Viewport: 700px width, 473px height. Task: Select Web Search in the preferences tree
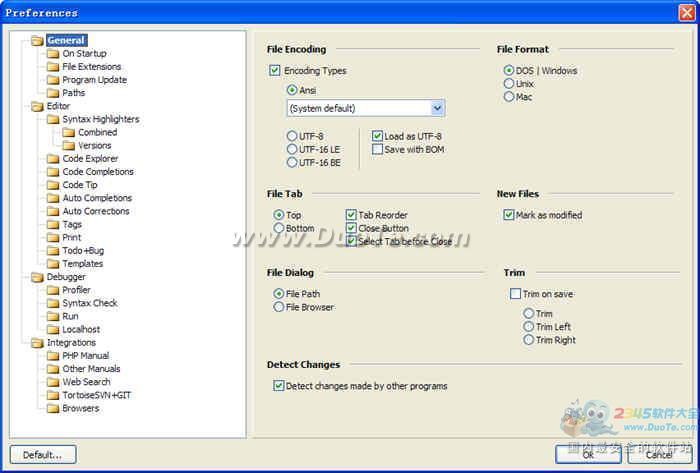coord(86,382)
